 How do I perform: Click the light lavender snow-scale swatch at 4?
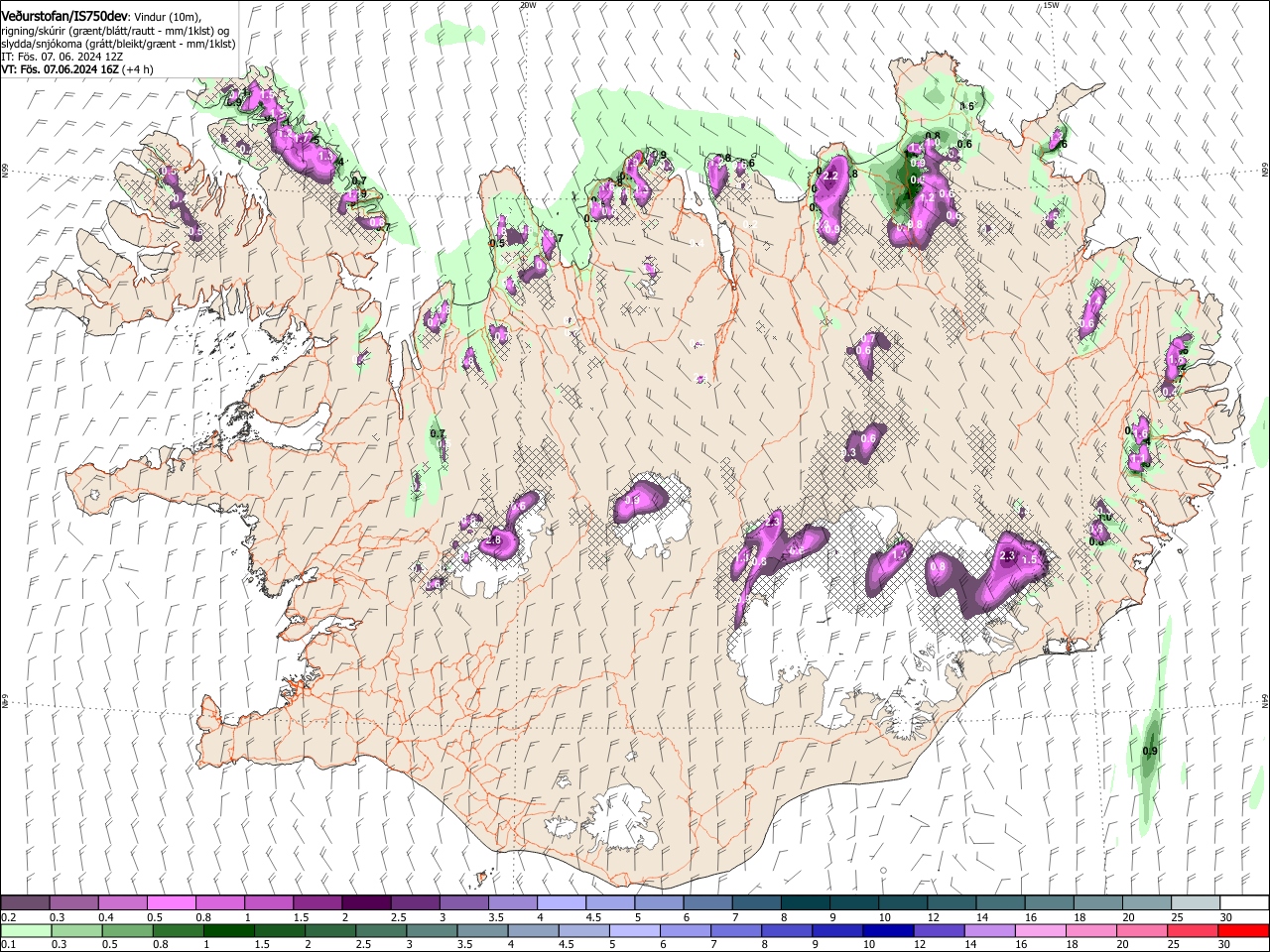(561, 903)
